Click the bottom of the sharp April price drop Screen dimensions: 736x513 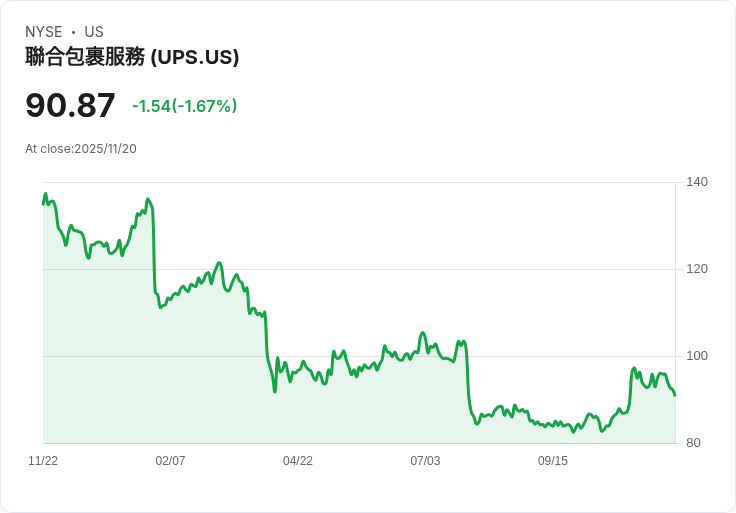point(275,391)
